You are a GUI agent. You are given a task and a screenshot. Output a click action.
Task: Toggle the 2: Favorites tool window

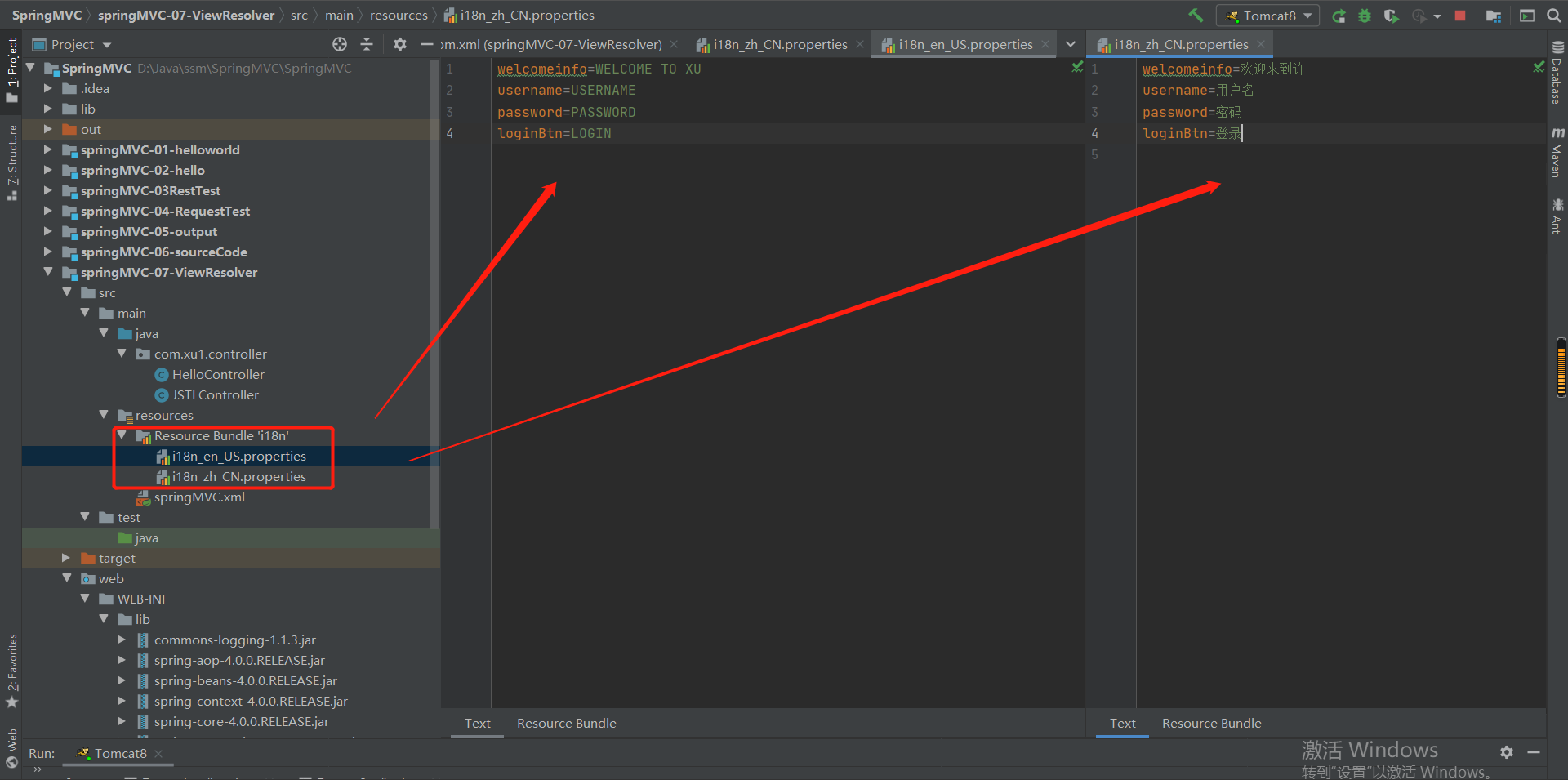(x=11, y=671)
